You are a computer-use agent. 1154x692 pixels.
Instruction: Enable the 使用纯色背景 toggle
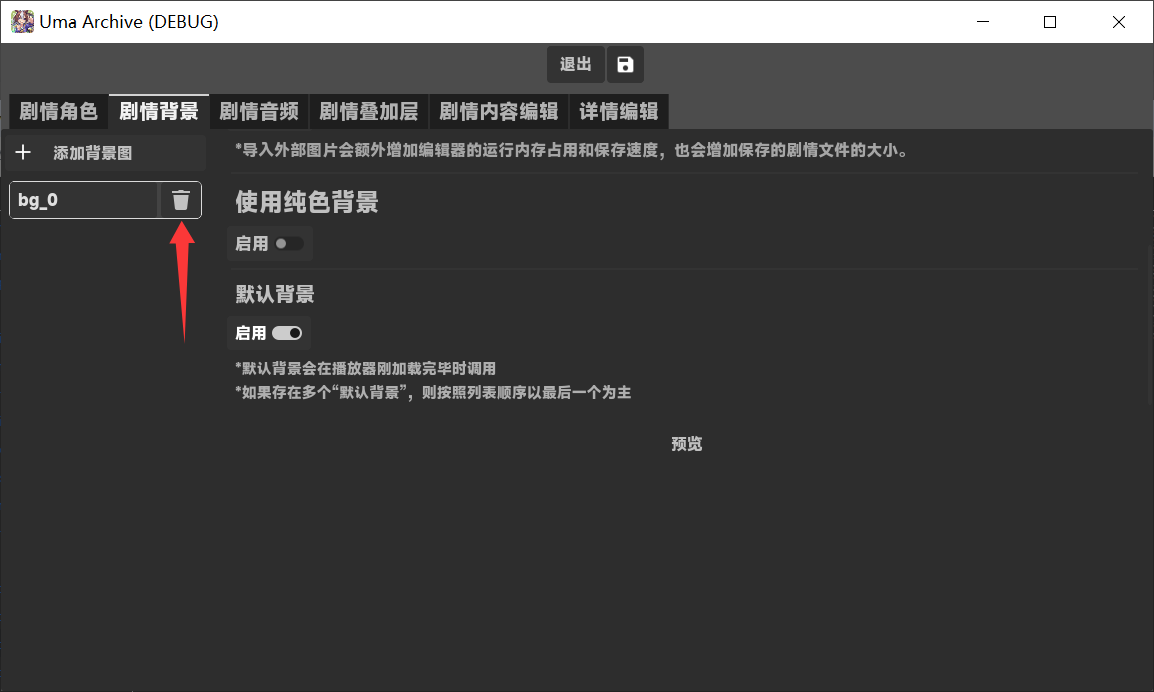click(x=288, y=244)
